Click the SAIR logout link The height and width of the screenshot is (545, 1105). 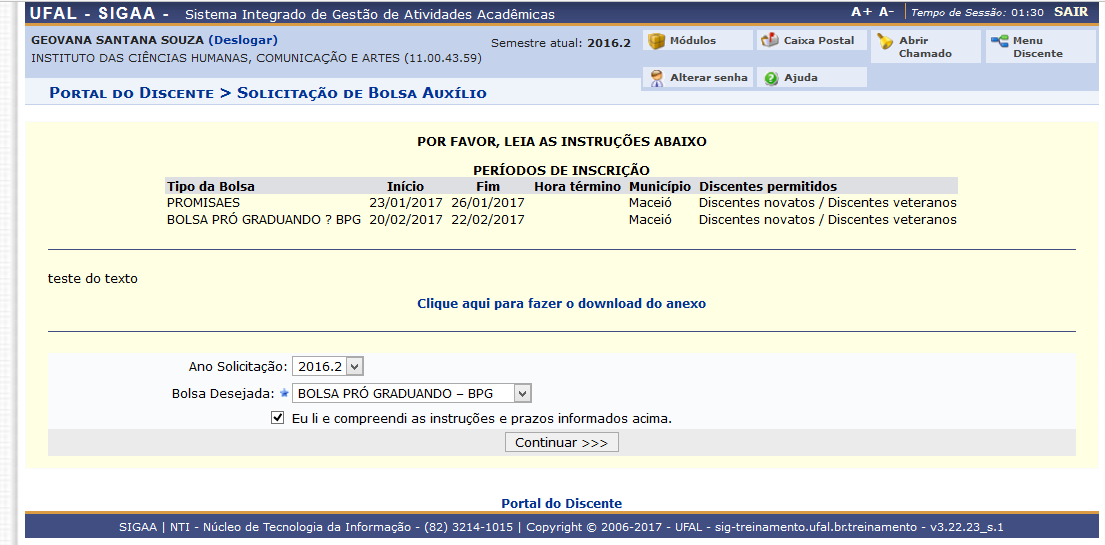[1070, 12]
